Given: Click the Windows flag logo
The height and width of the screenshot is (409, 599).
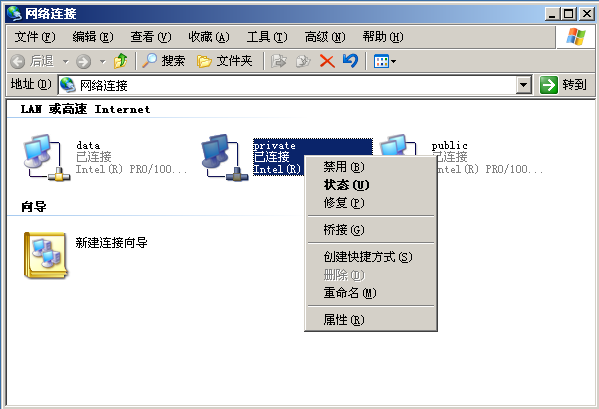Looking at the screenshot, I should 576,37.
